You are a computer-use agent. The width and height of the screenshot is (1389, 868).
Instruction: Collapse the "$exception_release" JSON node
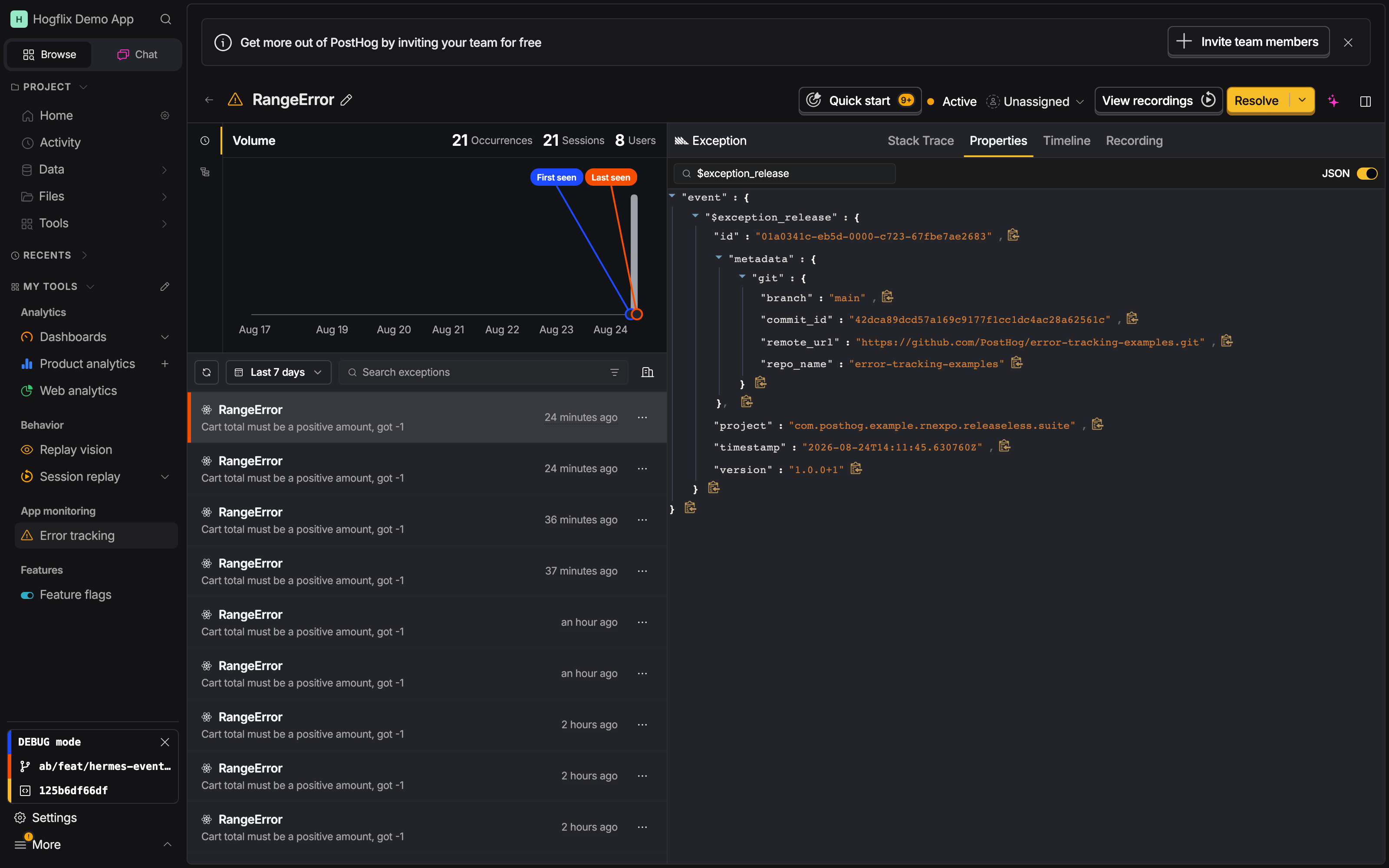695,217
